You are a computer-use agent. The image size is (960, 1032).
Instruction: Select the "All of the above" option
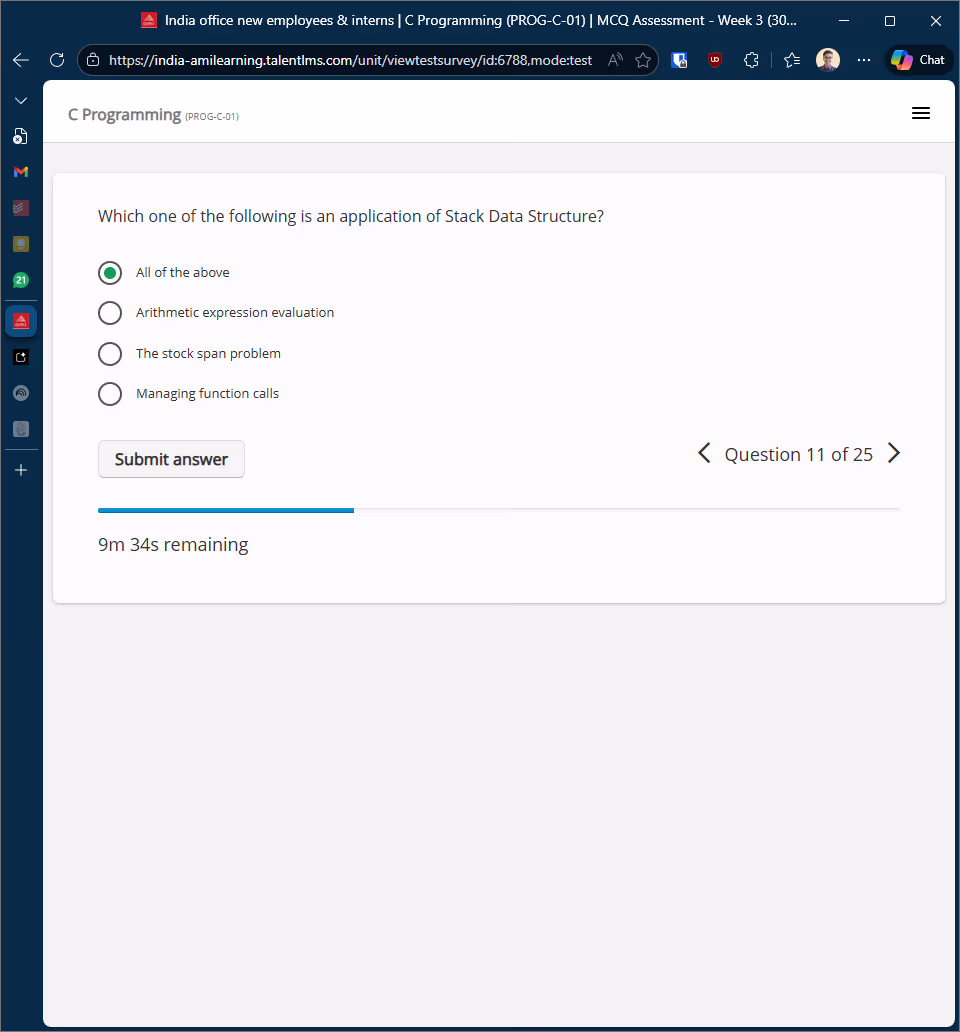(x=110, y=273)
